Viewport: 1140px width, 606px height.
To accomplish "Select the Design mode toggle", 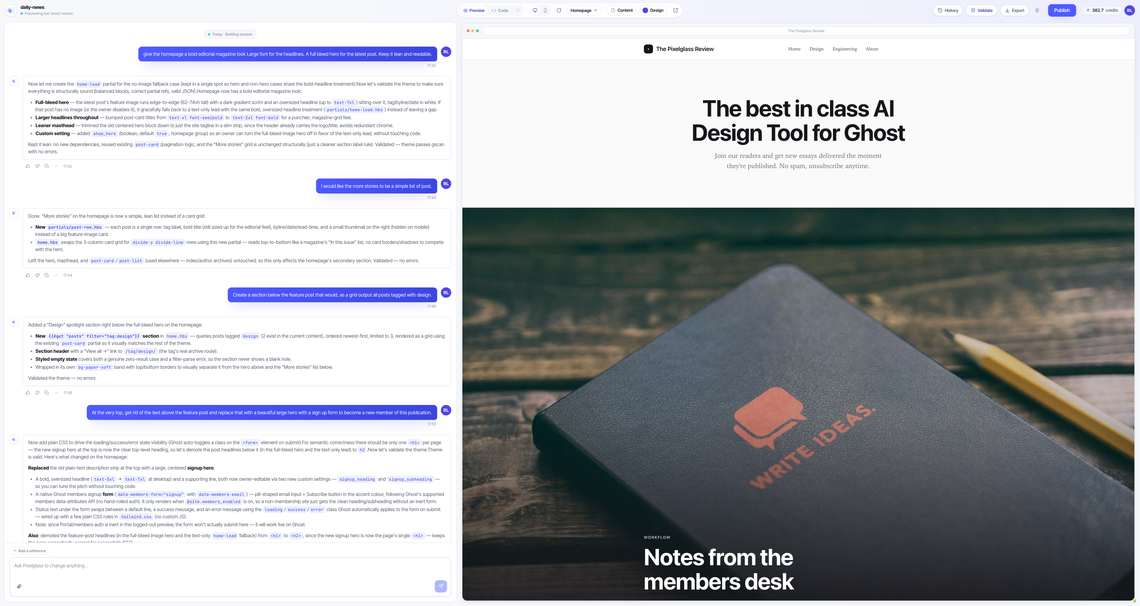I will pos(653,10).
